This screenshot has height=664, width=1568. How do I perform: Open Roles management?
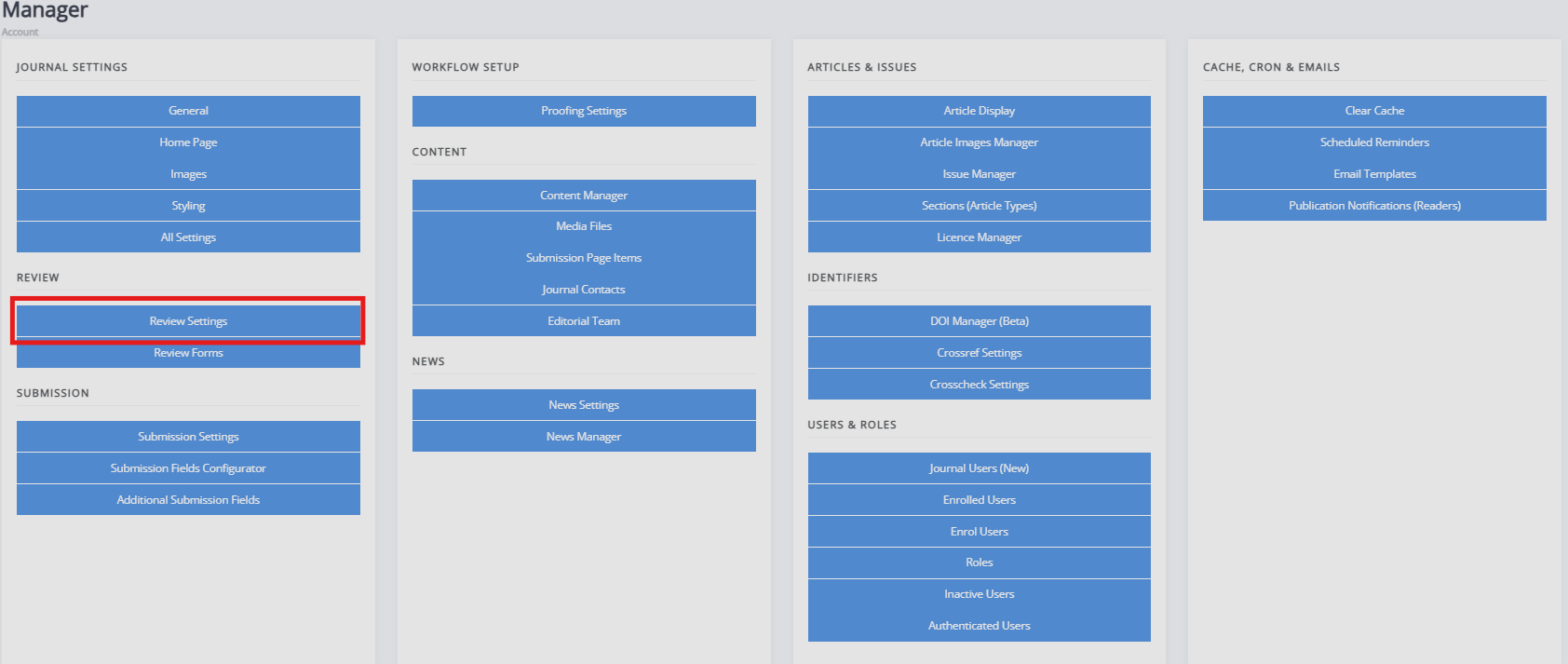[980, 562]
